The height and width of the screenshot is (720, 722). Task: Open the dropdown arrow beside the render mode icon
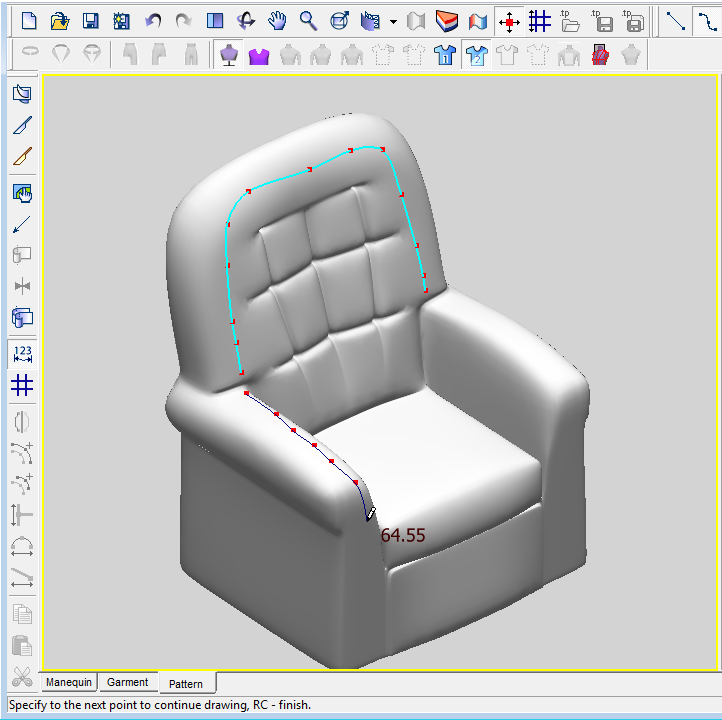(x=393, y=22)
